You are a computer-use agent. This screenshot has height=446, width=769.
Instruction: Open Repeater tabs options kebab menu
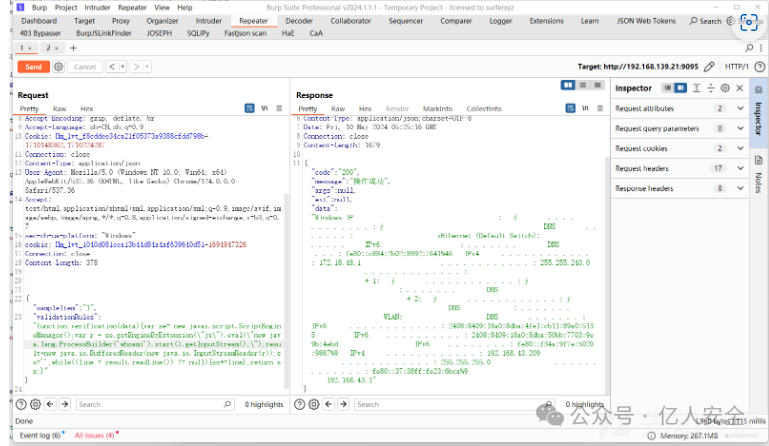coord(761,48)
